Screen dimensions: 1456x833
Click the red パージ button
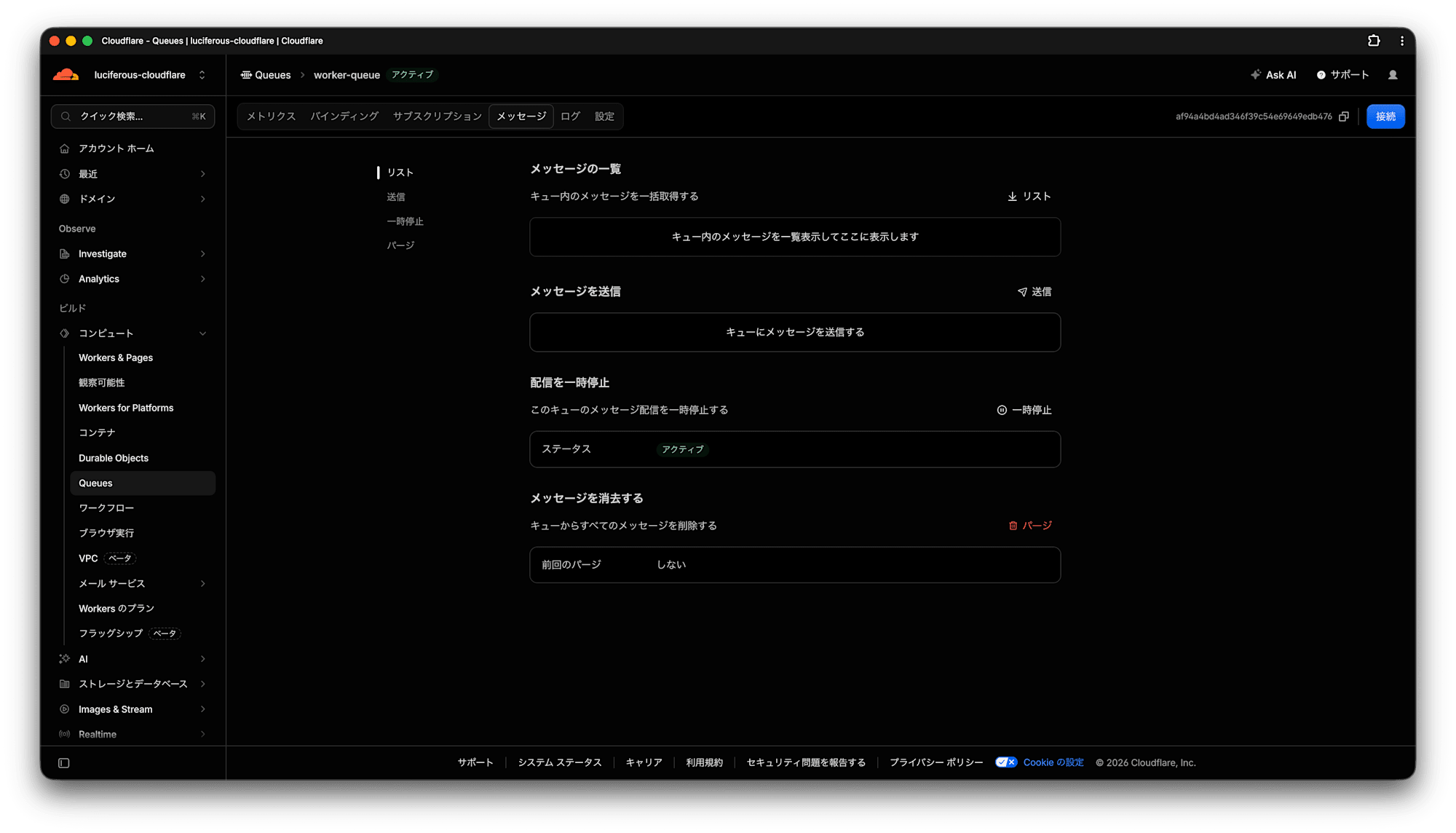pyautogui.click(x=1030, y=526)
